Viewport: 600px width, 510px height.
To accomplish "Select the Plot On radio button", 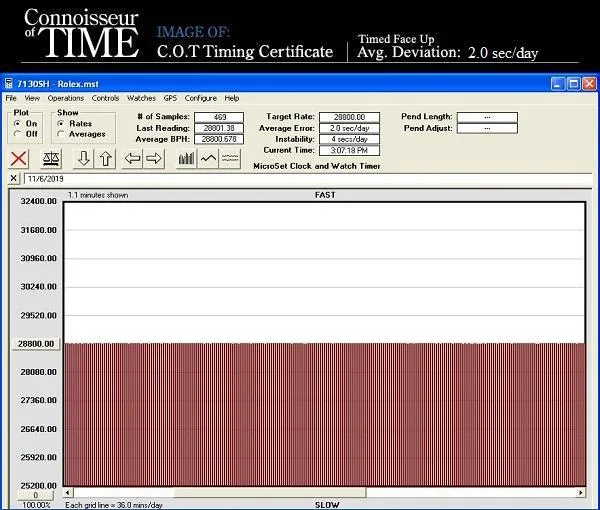I will point(17,124).
